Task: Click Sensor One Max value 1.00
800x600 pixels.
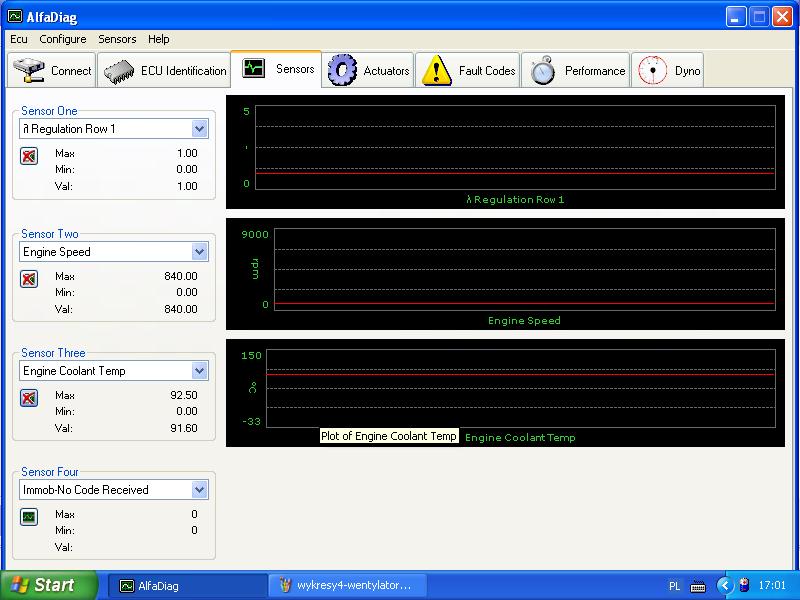Action: click(x=187, y=153)
